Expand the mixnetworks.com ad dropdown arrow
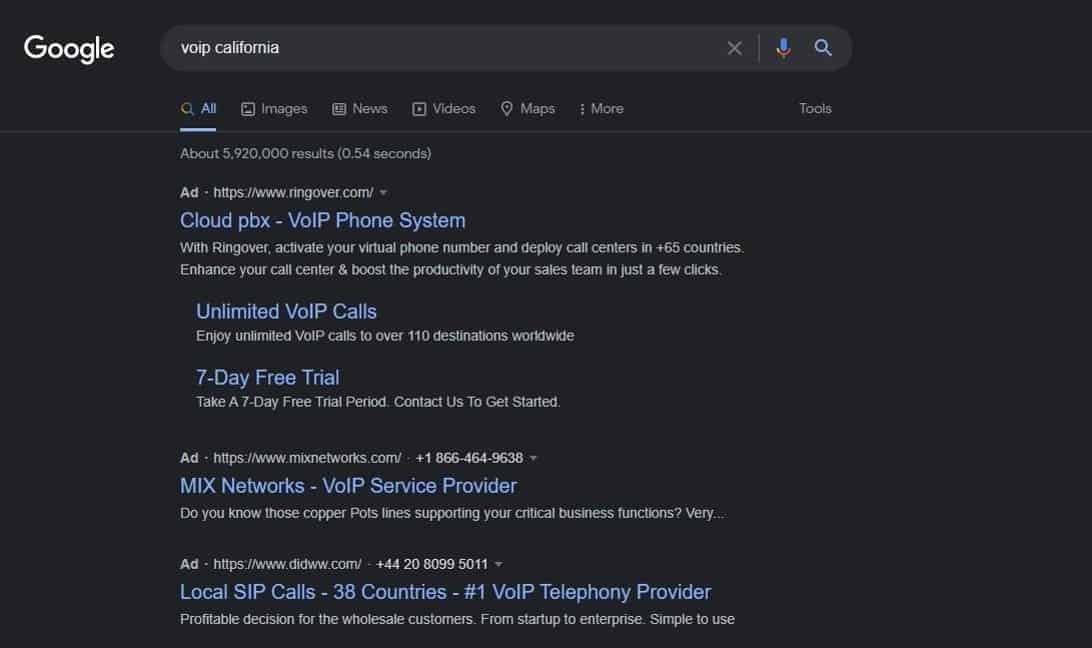The width and height of the screenshot is (1092, 648). coord(533,458)
